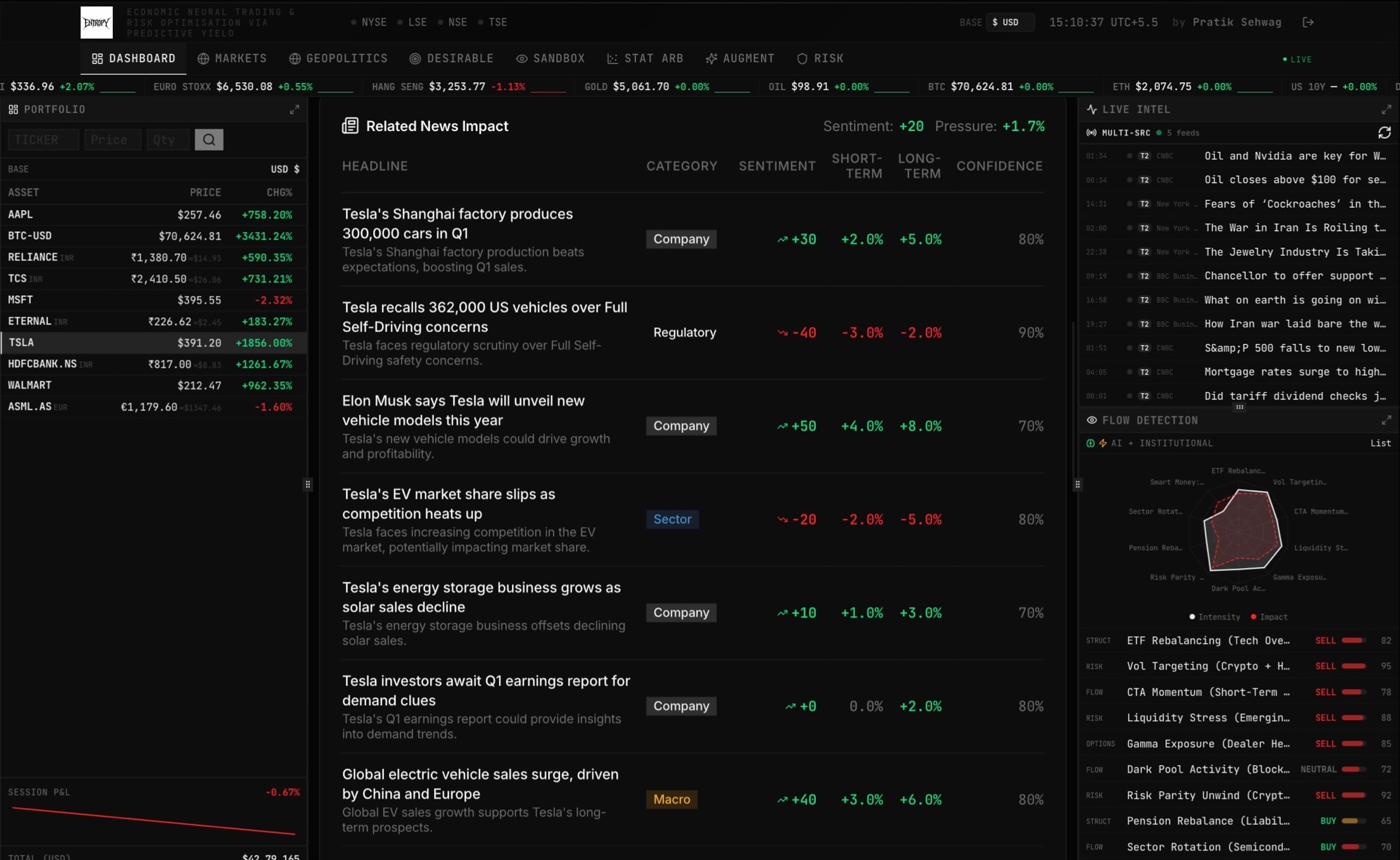Screen dimensions: 1400x860
Task: Expand the Live Intel panel
Action: tap(1386, 110)
